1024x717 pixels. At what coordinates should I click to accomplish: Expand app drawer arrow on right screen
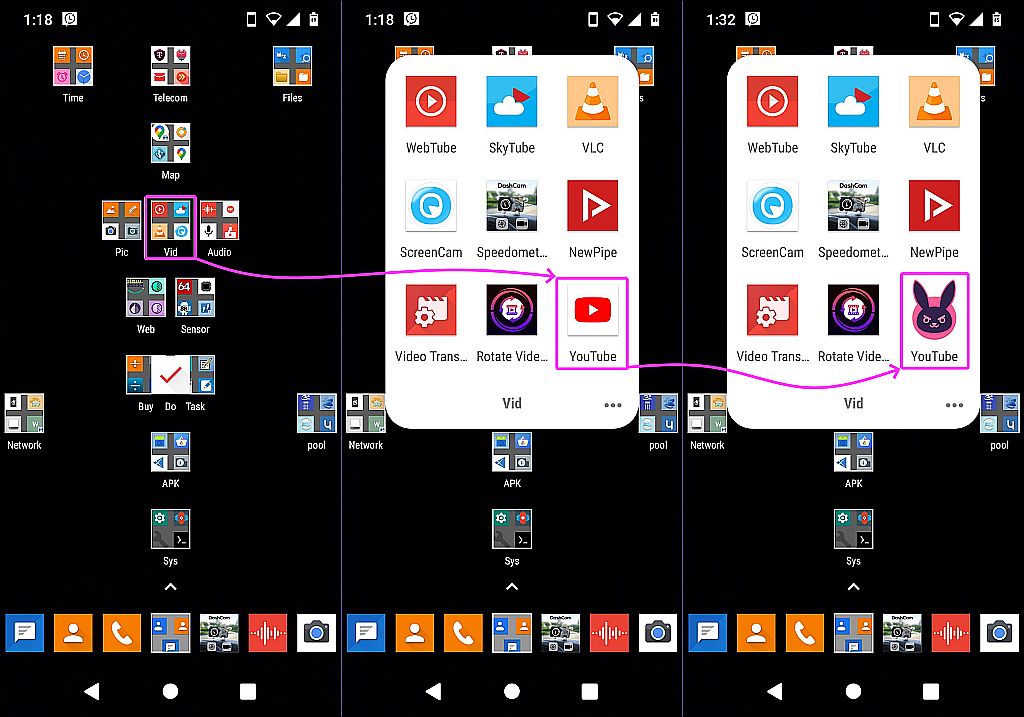pyautogui.click(x=854, y=587)
